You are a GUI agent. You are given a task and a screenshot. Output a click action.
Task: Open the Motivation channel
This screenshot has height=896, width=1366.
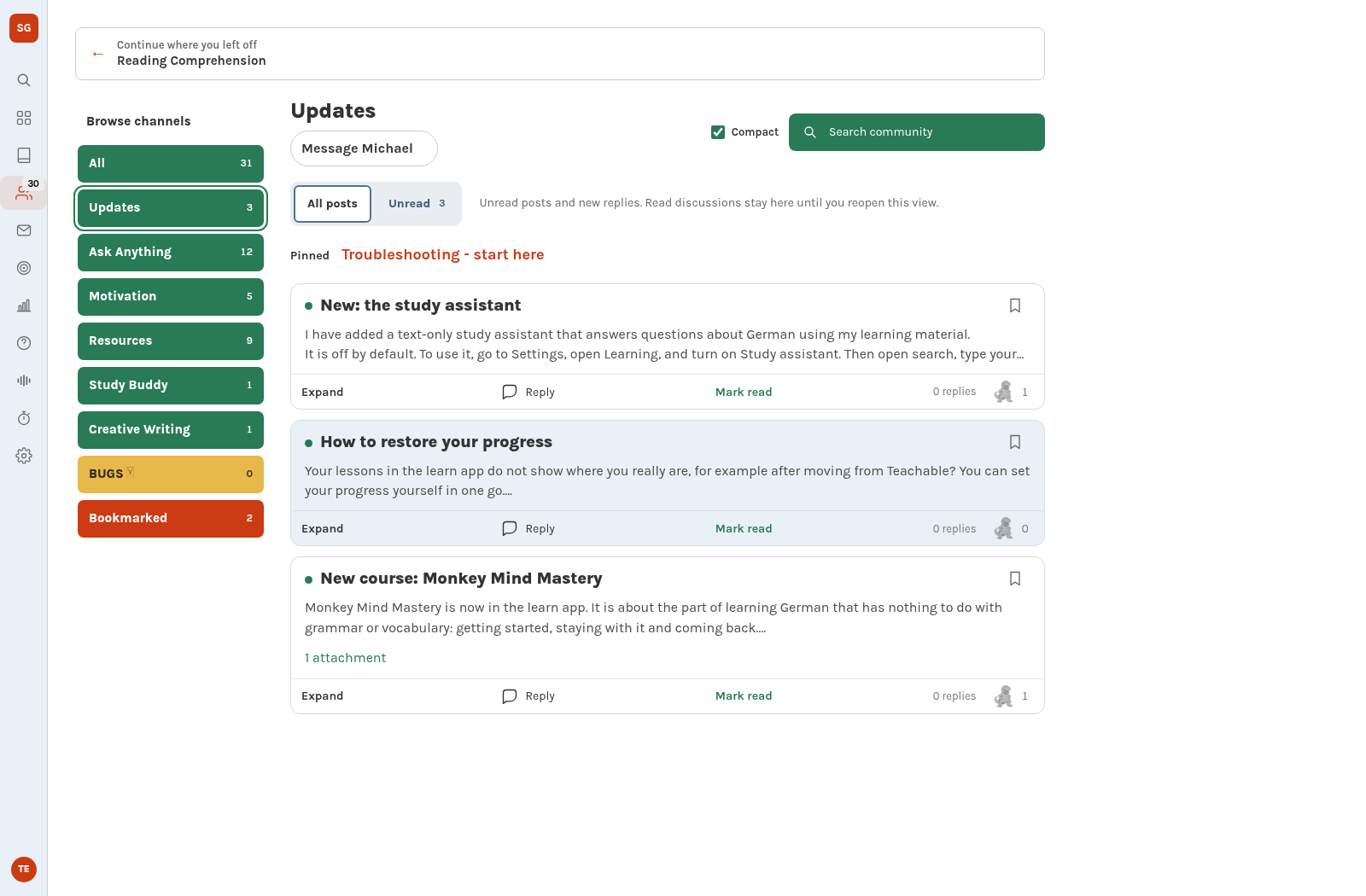(x=171, y=297)
